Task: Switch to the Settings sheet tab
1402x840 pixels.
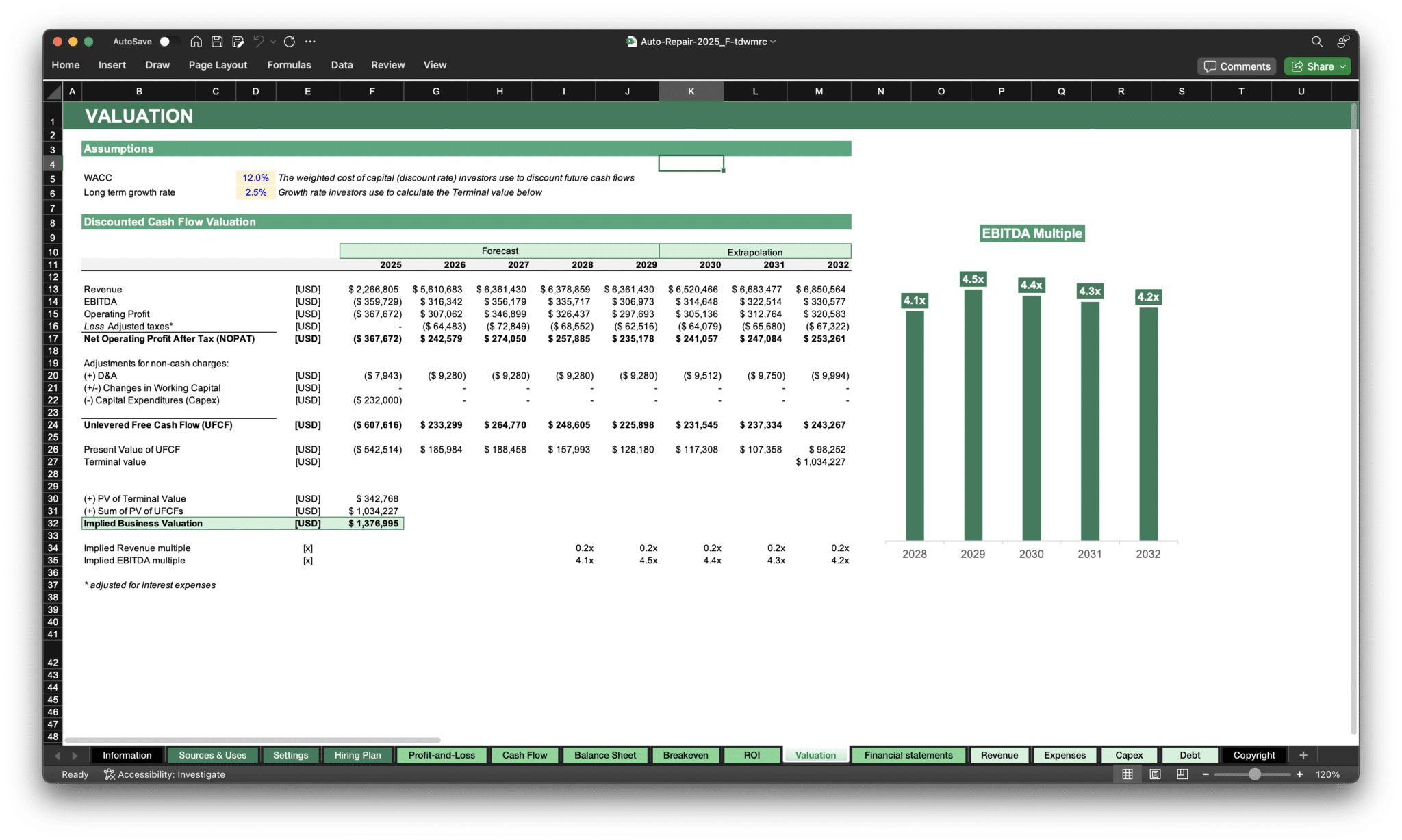Action: 290,755
